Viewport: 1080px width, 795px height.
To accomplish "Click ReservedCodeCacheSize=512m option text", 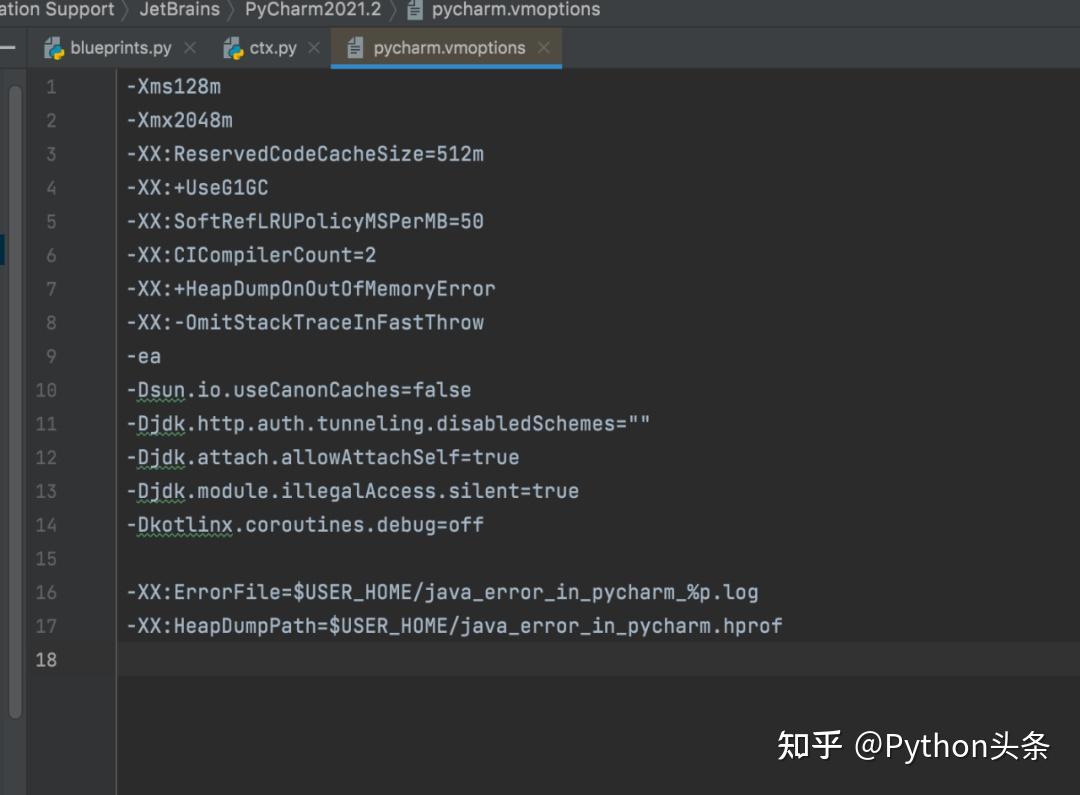I will pos(329,154).
